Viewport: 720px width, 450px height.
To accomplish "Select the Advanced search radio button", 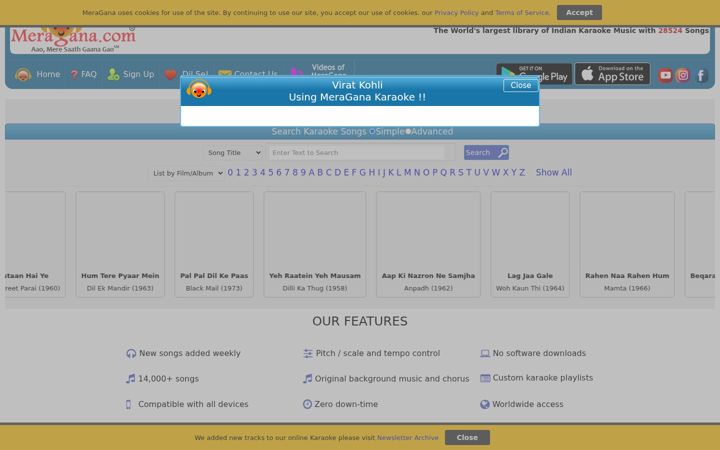I will [x=408, y=132].
